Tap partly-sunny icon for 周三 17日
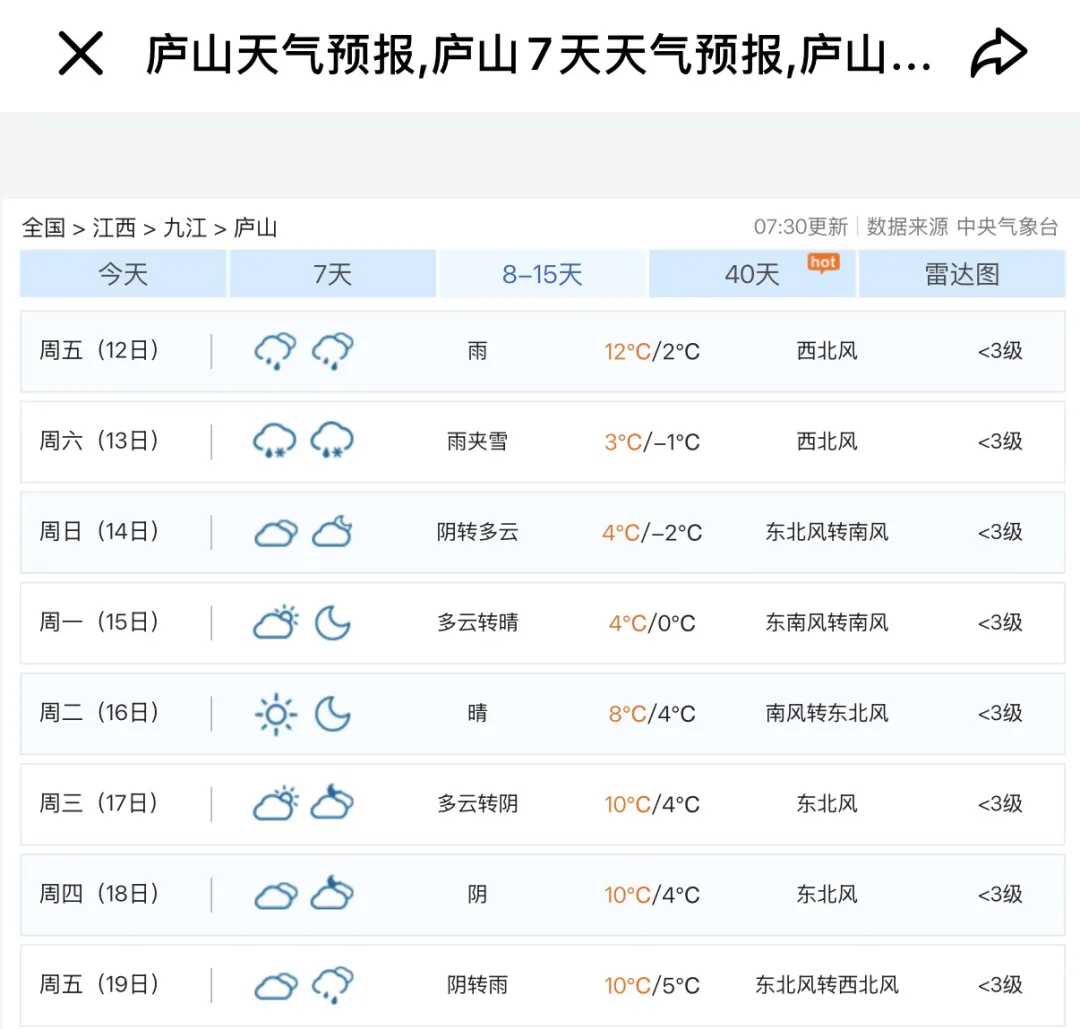 [275, 804]
